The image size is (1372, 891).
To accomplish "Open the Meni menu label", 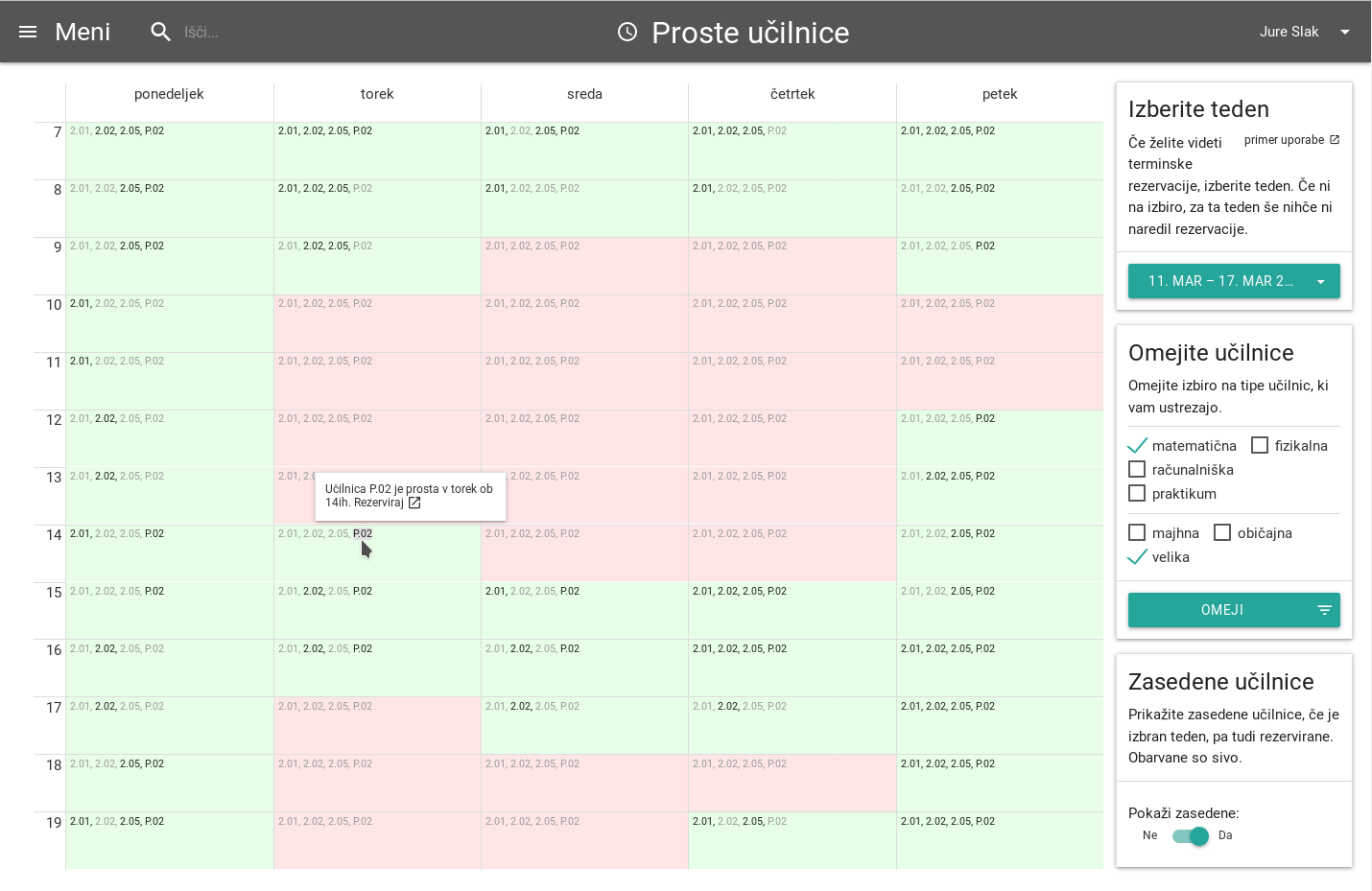I will 83,32.
